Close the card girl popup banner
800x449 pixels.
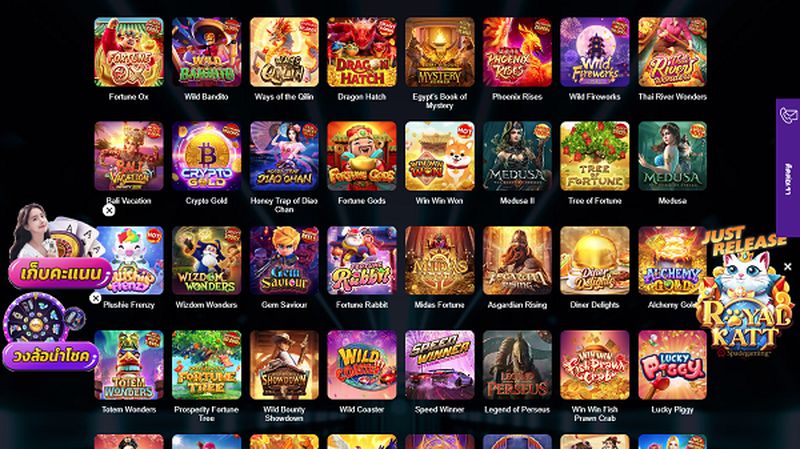pos(109,210)
